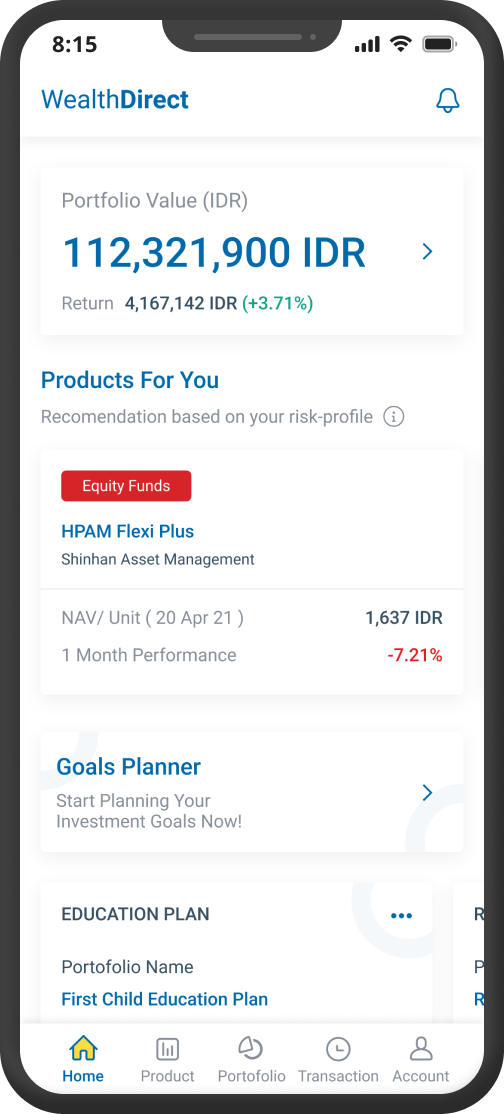Tap the 112,321,900 IDR portfolio value
The width and height of the screenshot is (504, 1114).
[215, 252]
